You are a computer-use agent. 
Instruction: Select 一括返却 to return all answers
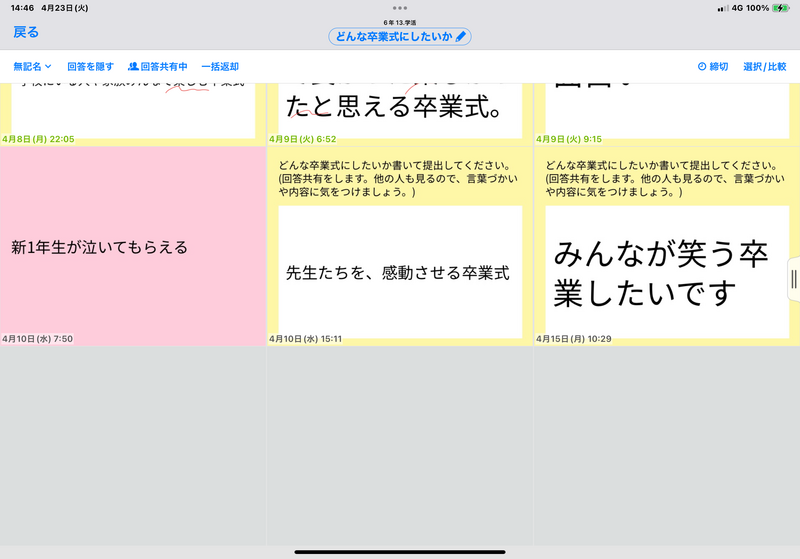220,67
